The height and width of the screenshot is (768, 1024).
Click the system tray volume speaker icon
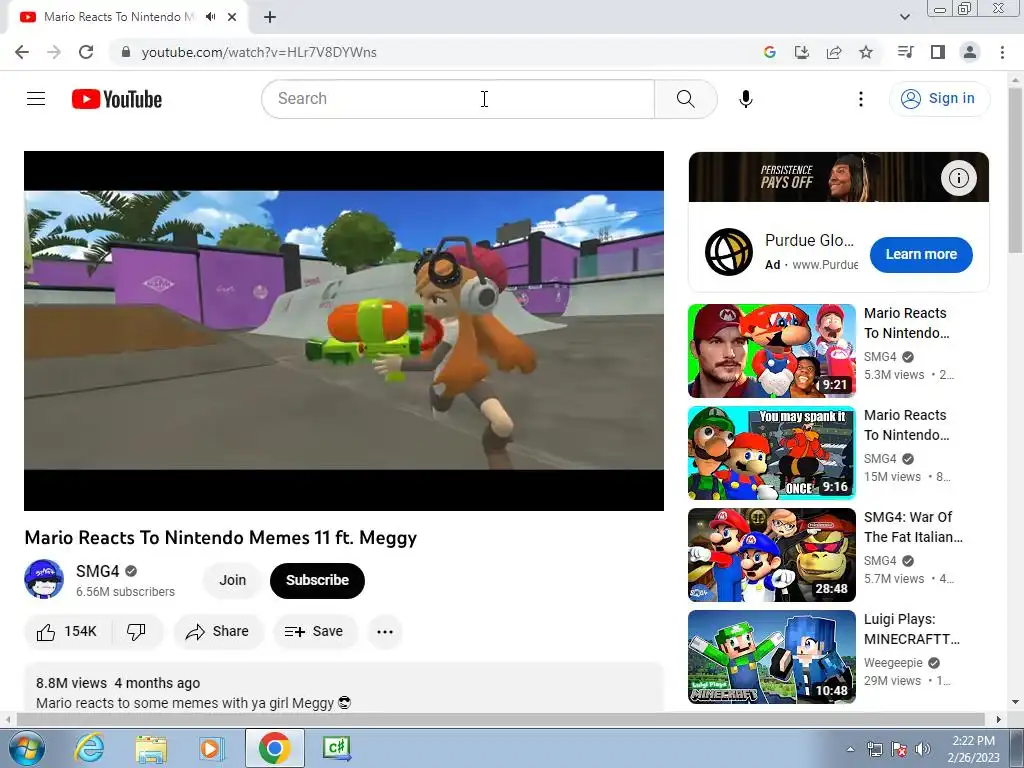click(x=922, y=749)
